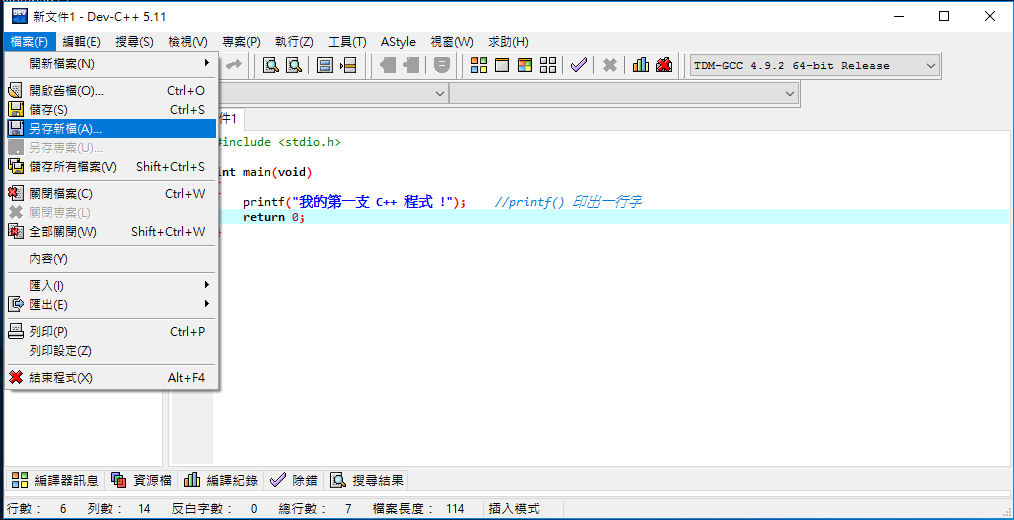
Task: Open the Find search toolbar icon
Action: point(271,65)
